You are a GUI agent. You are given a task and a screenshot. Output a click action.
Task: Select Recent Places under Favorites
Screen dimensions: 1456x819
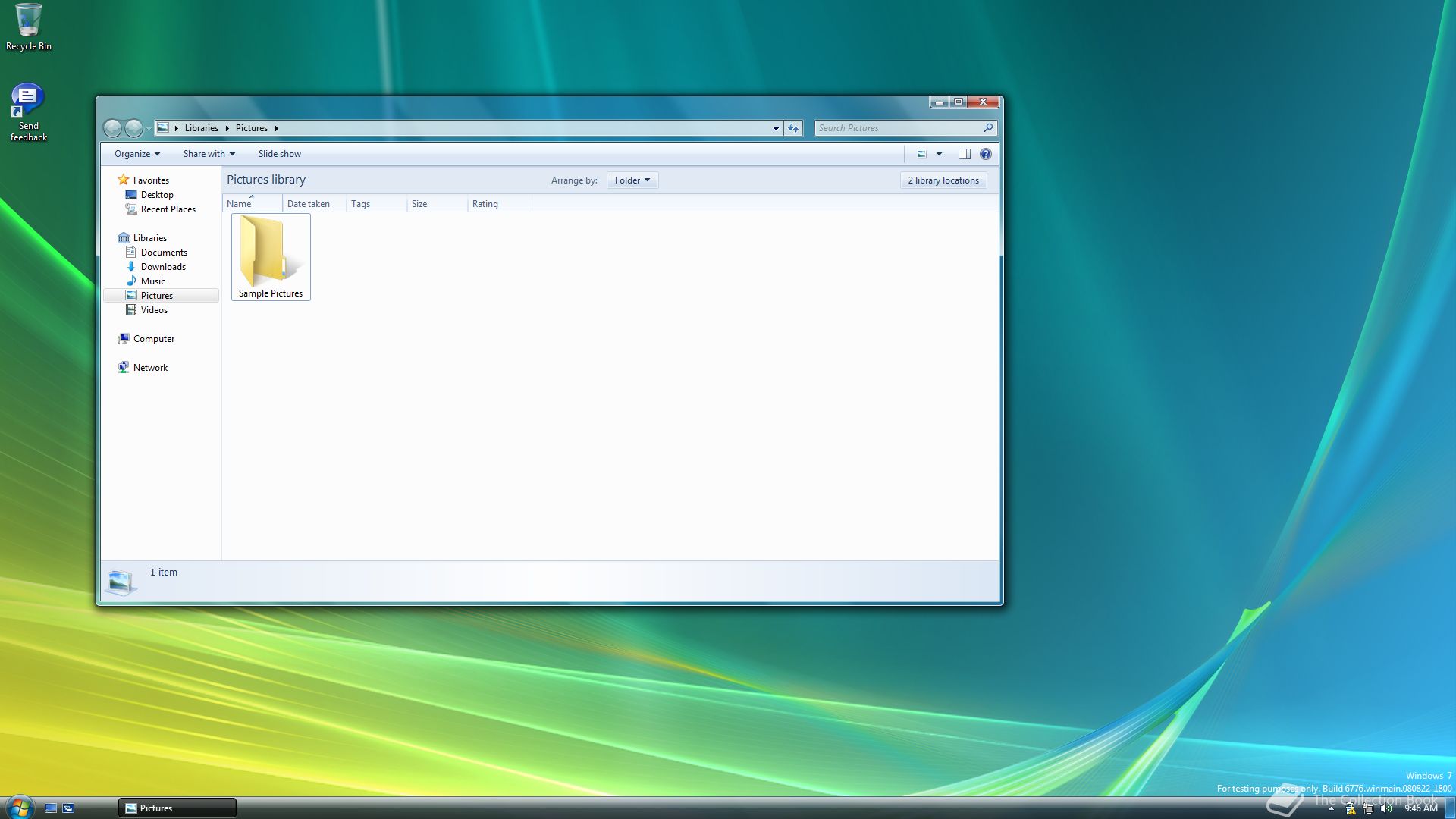(168, 209)
